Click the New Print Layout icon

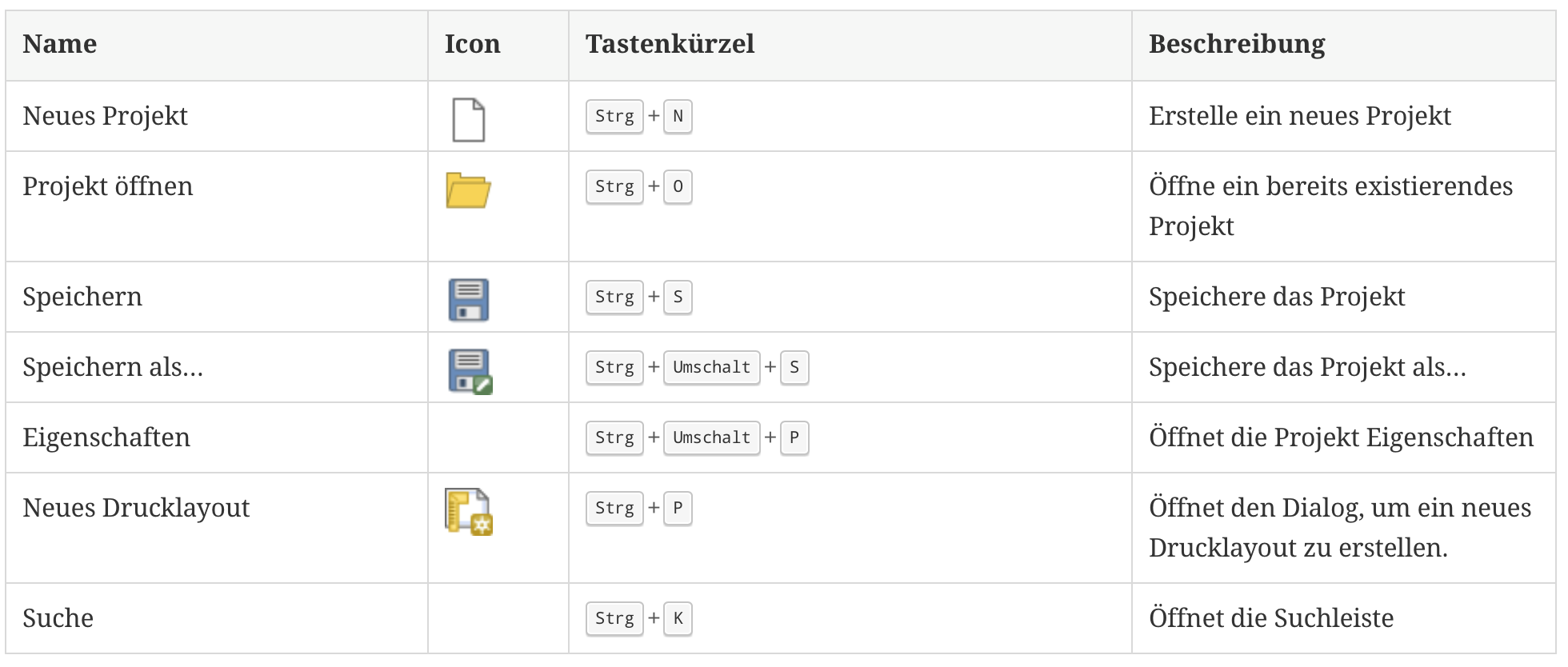click(x=469, y=512)
